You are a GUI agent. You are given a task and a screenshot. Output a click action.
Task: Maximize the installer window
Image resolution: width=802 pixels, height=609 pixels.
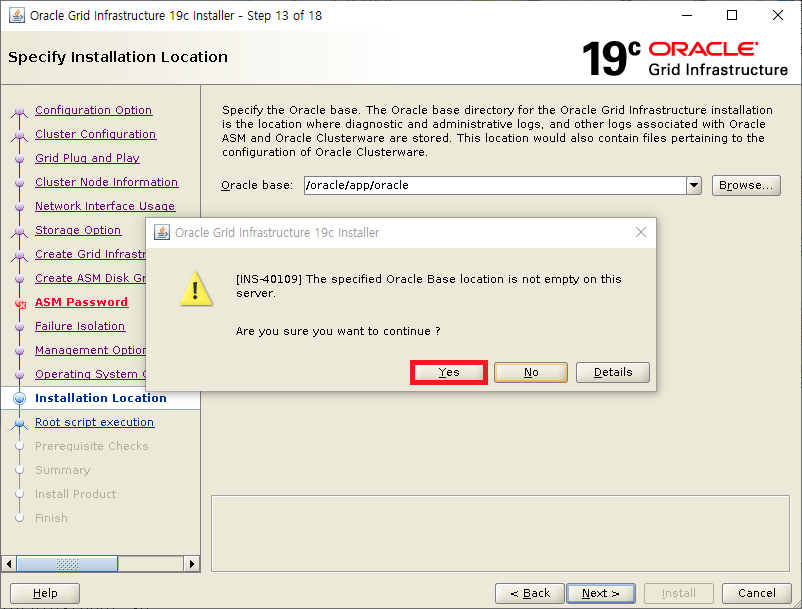732,15
